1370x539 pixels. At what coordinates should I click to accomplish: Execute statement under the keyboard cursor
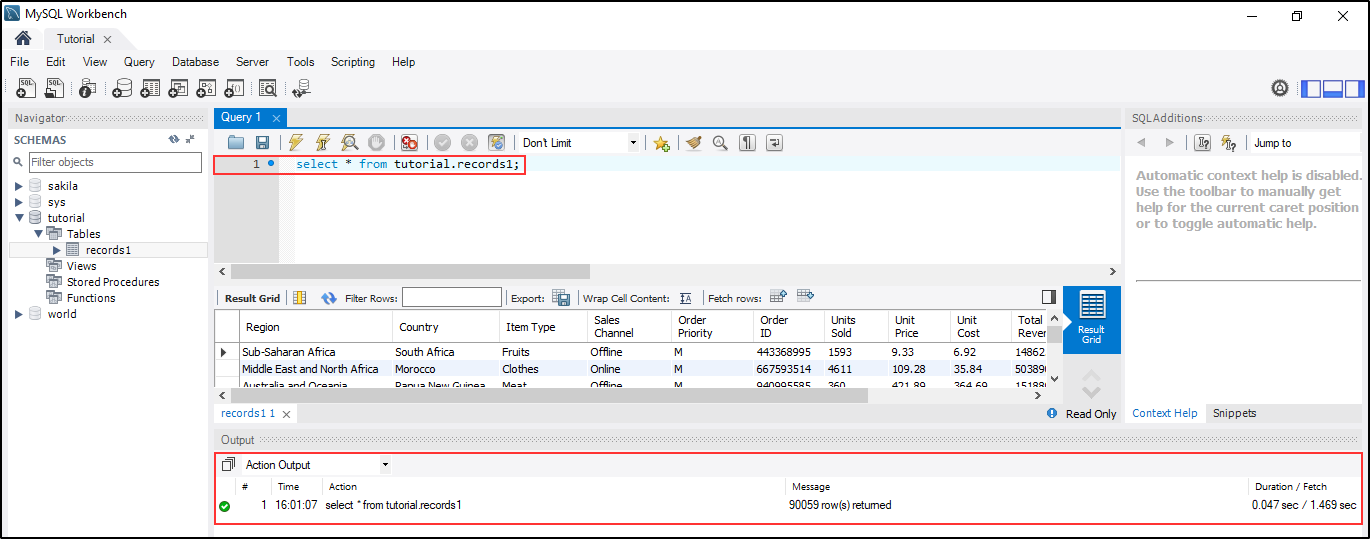pyautogui.click(x=323, y=143)
